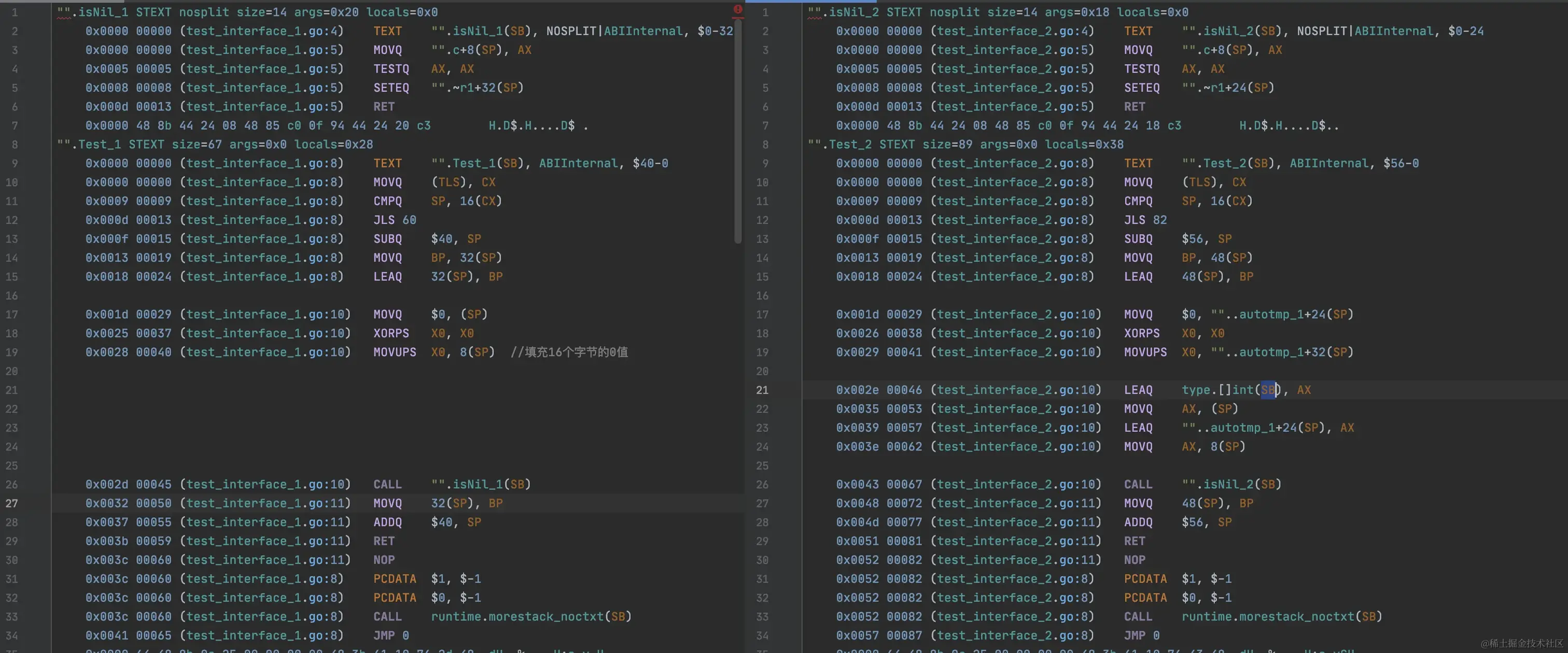Click the Test_2 STEXT header line

pos(965,144)
